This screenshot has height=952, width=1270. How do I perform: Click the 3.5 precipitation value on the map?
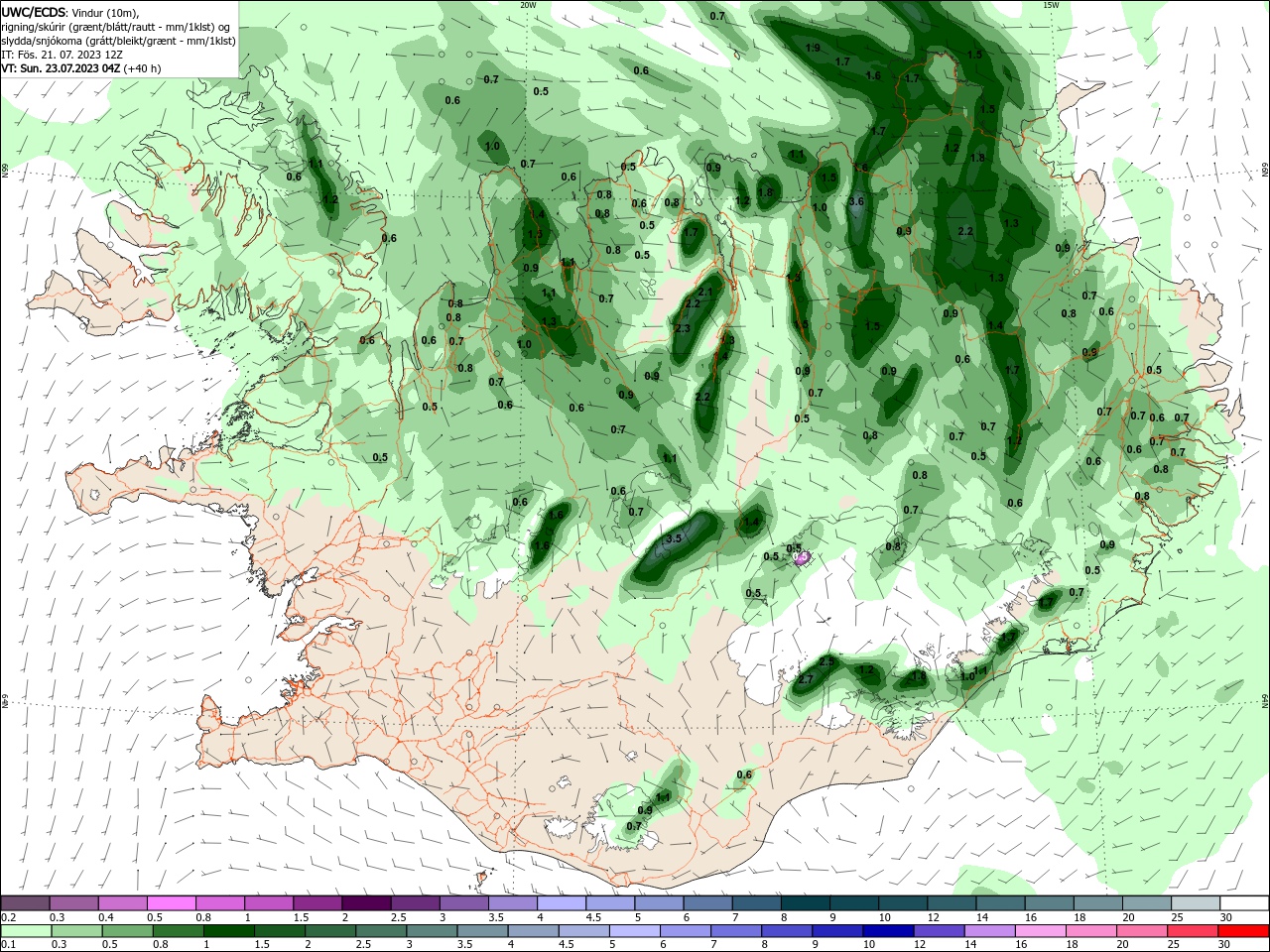[674, 538]
